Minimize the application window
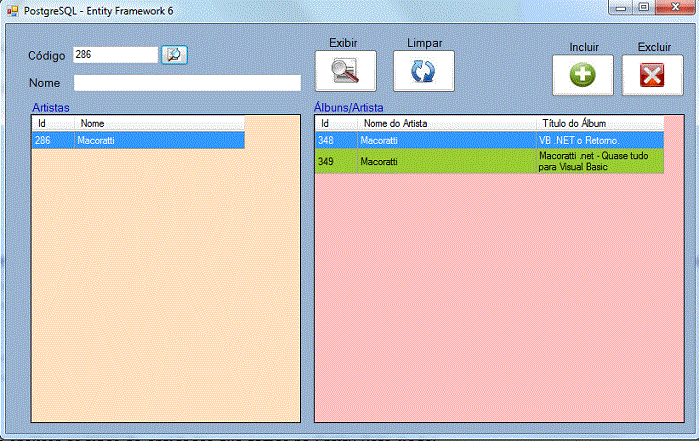This screenshot has width=699, height=441. coord(621,7)
